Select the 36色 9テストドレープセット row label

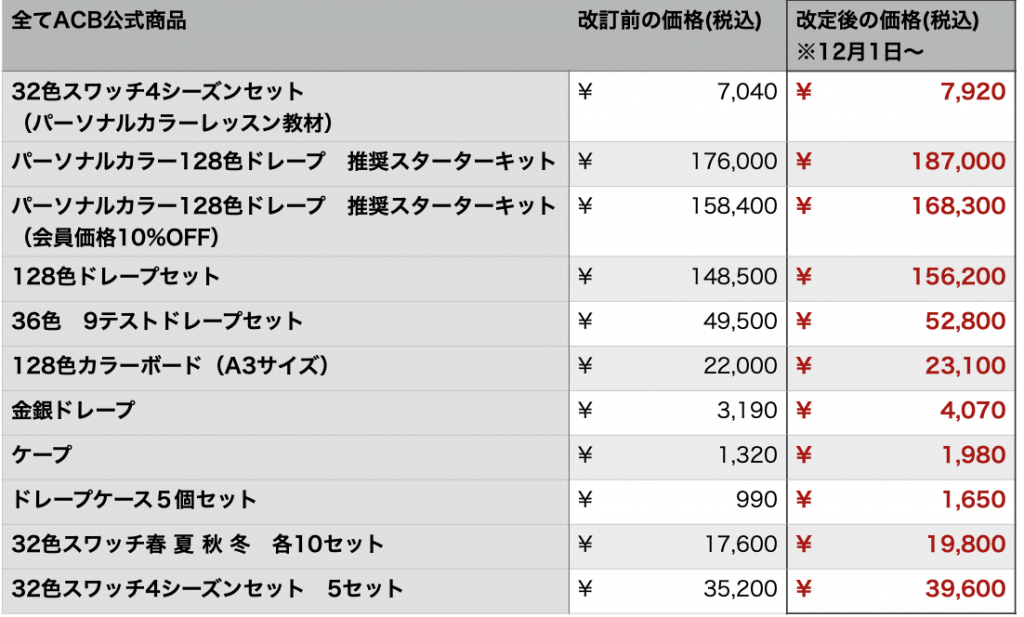point(157,322)
